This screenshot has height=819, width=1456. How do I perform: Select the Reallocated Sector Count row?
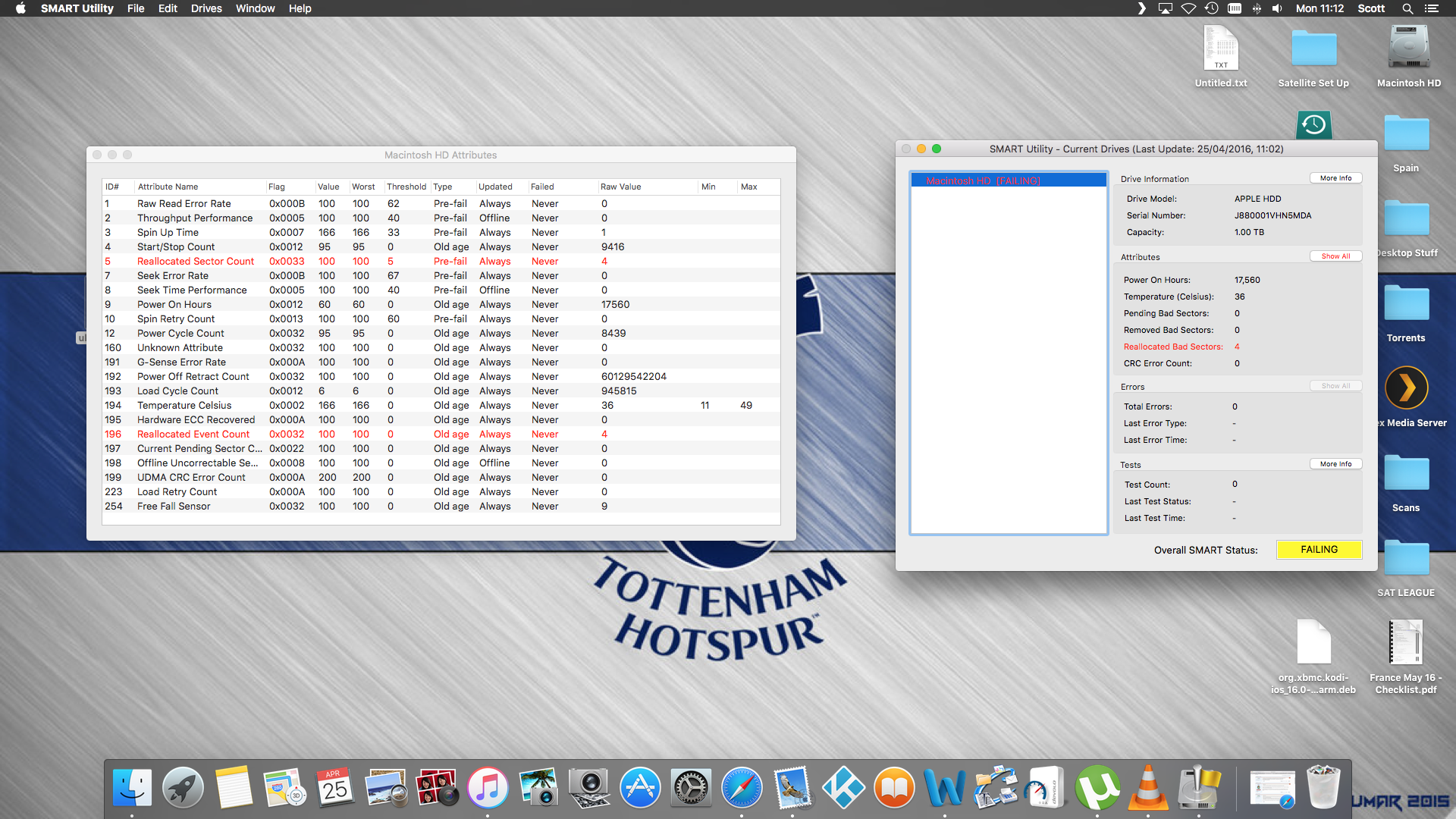click(441, 262)
